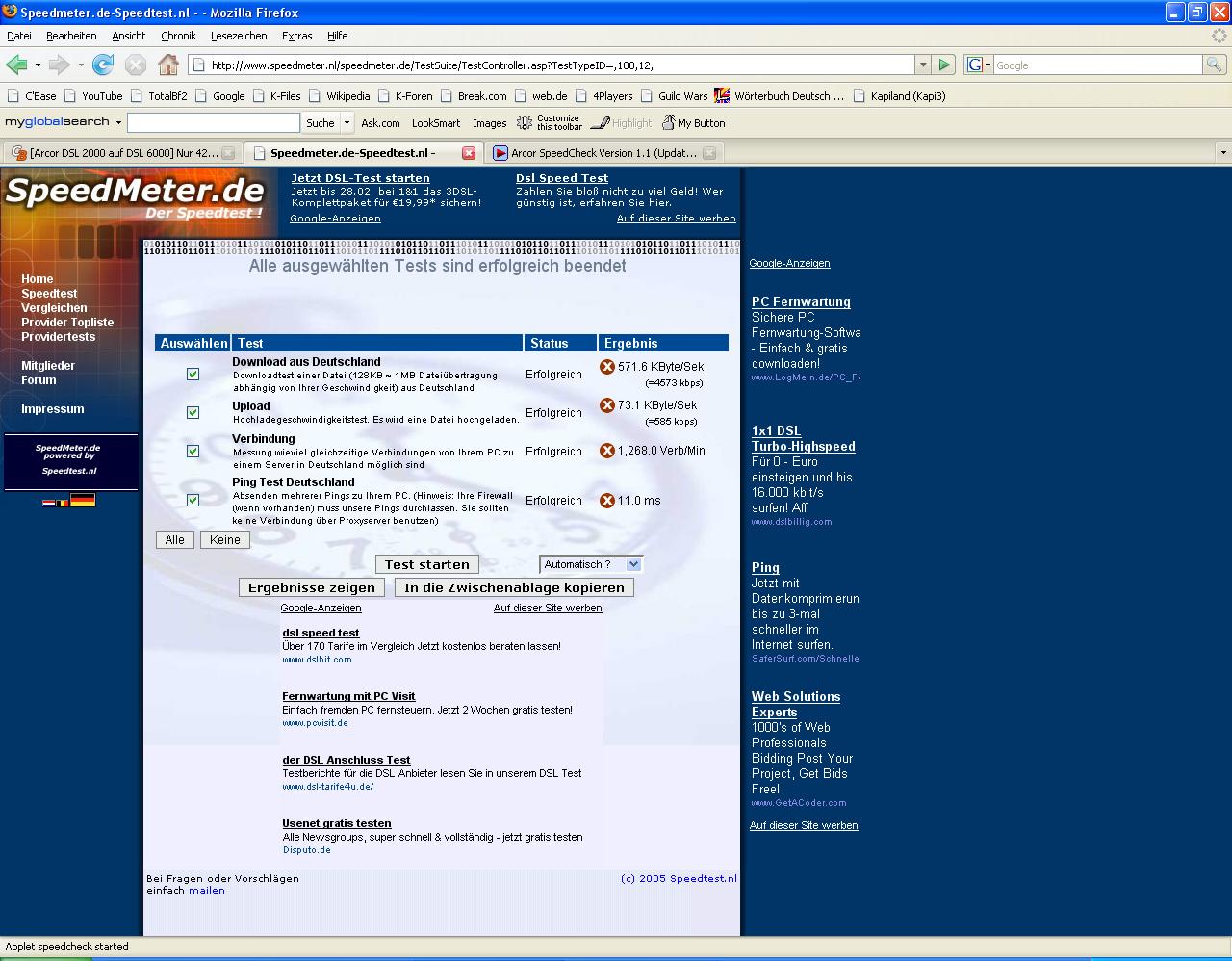This screenshot has width=1232, height=961.
Task: Click the Keine button
Action: point(225,540)
